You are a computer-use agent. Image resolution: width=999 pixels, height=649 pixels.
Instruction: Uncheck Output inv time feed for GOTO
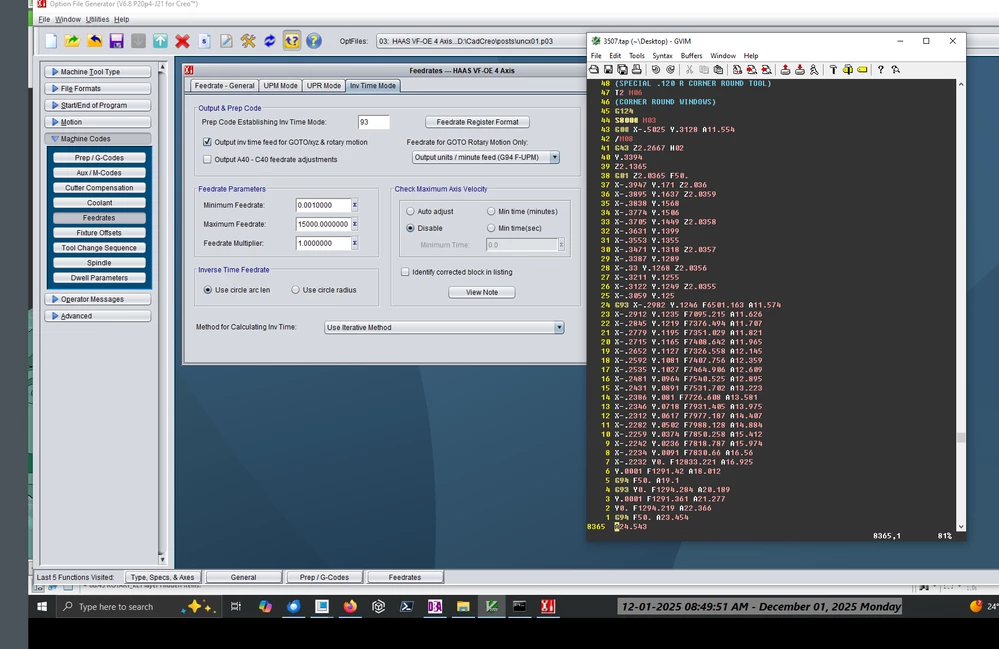pyautogui.click(x=207, y=142)
